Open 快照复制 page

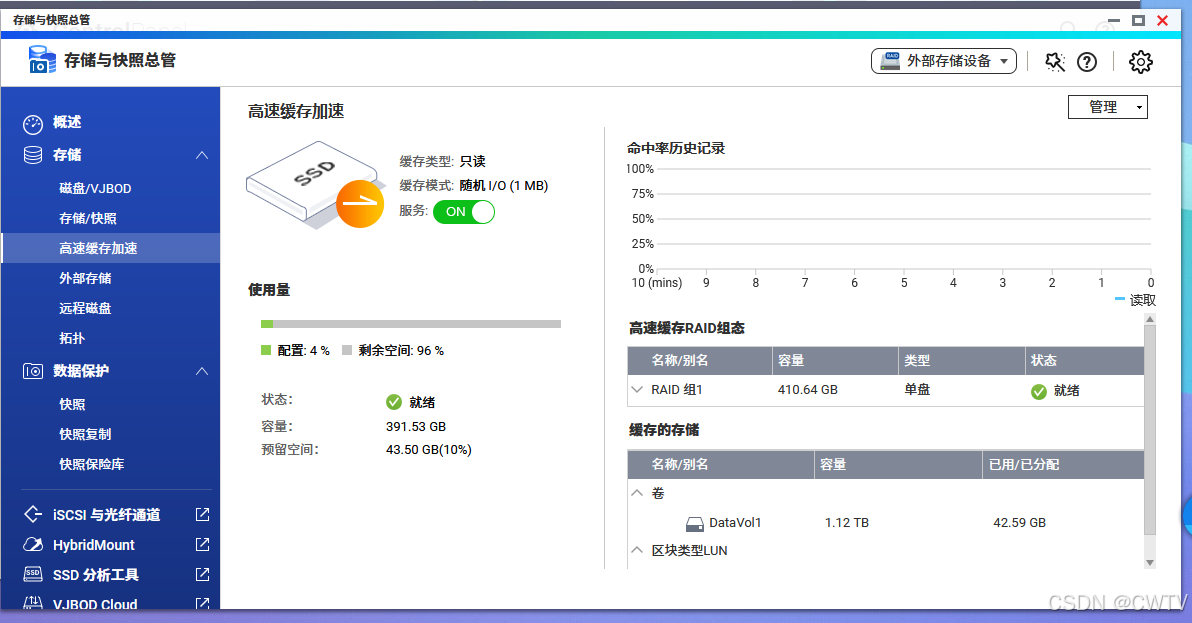click(85, 435)
